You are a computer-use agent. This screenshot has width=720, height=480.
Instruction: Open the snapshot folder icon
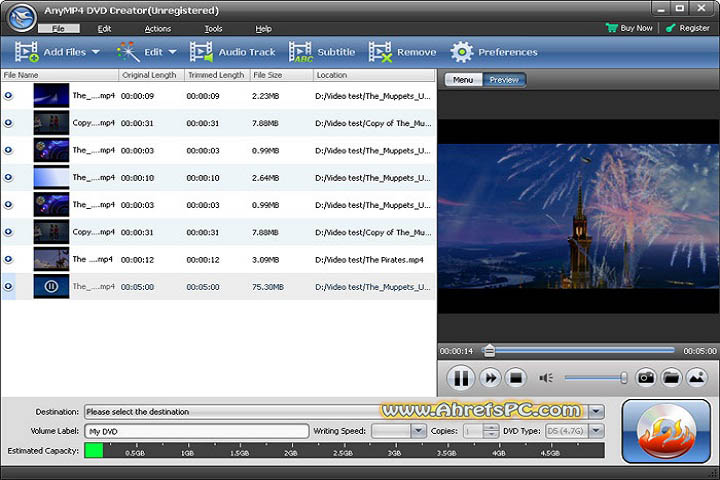coord(671,378)
